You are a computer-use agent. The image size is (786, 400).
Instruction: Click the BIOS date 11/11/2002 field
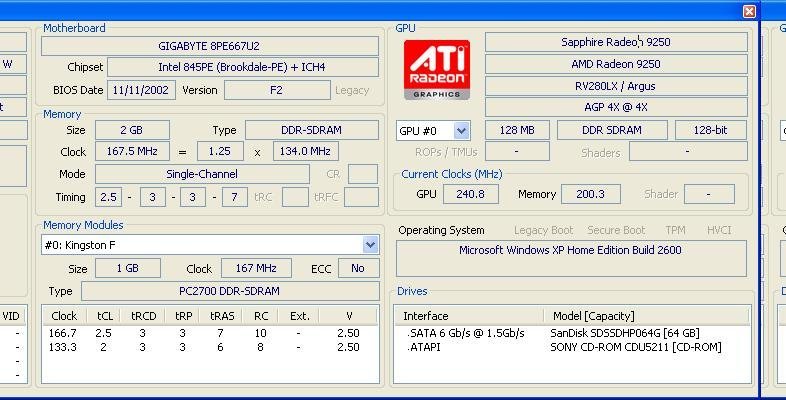tap(141, 90)
